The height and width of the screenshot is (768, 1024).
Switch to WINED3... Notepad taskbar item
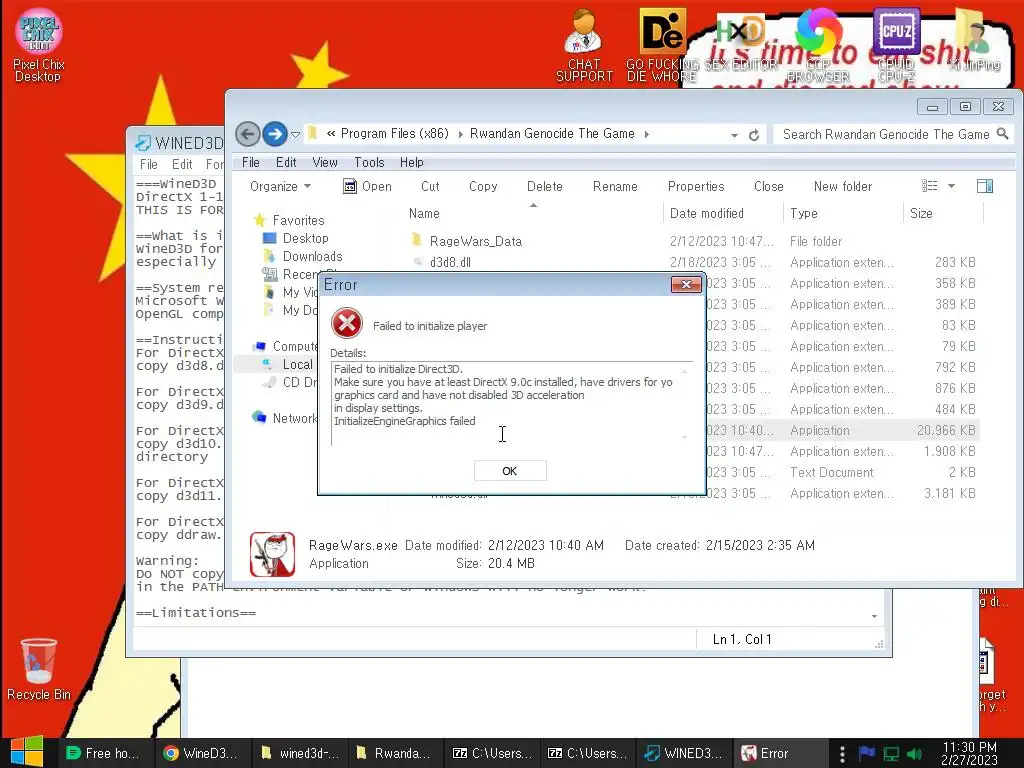pos(683,754)
